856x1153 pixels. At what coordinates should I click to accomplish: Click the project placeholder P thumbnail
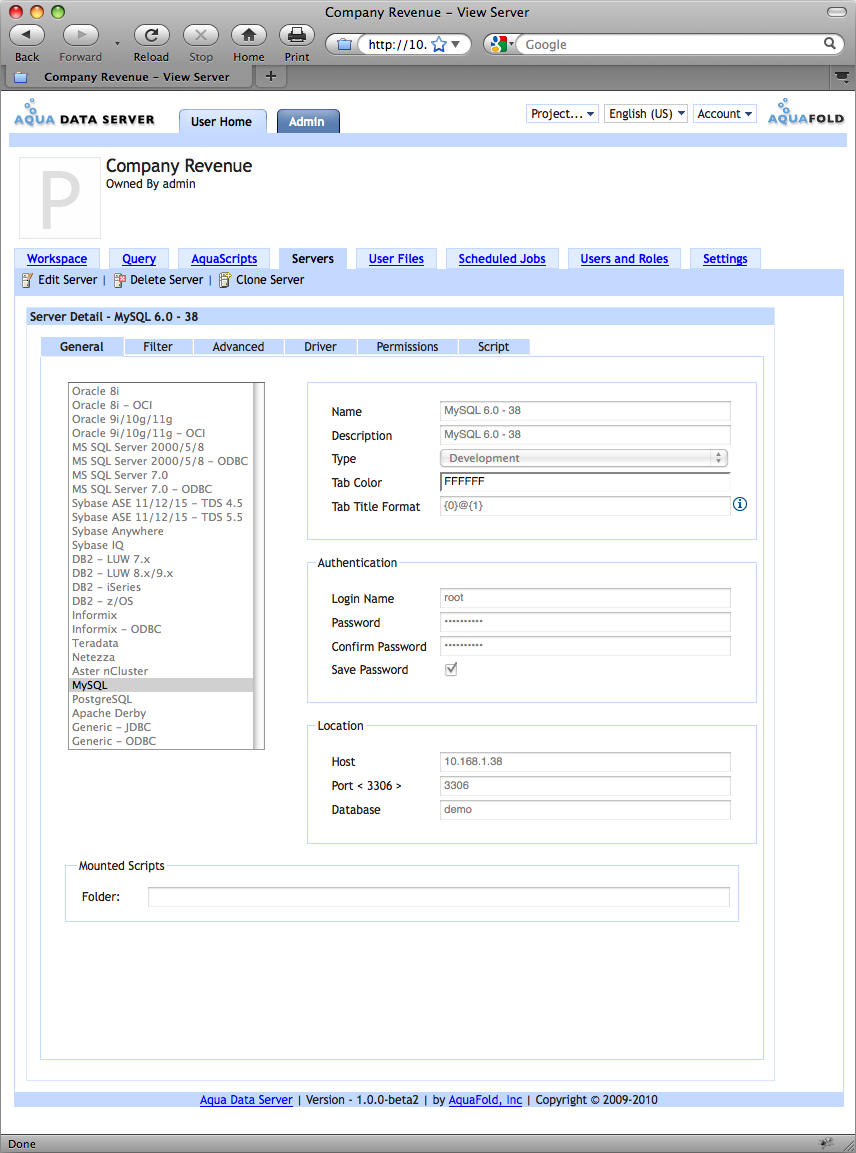coord(60,198)
